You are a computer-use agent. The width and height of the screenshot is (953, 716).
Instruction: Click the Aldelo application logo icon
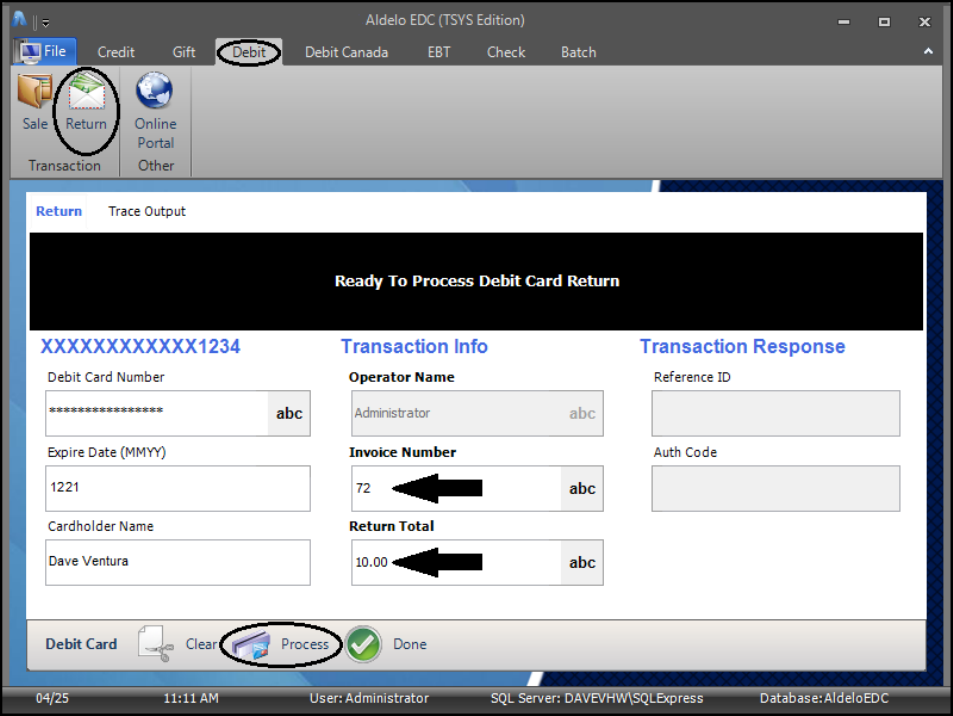pos(19,20)
